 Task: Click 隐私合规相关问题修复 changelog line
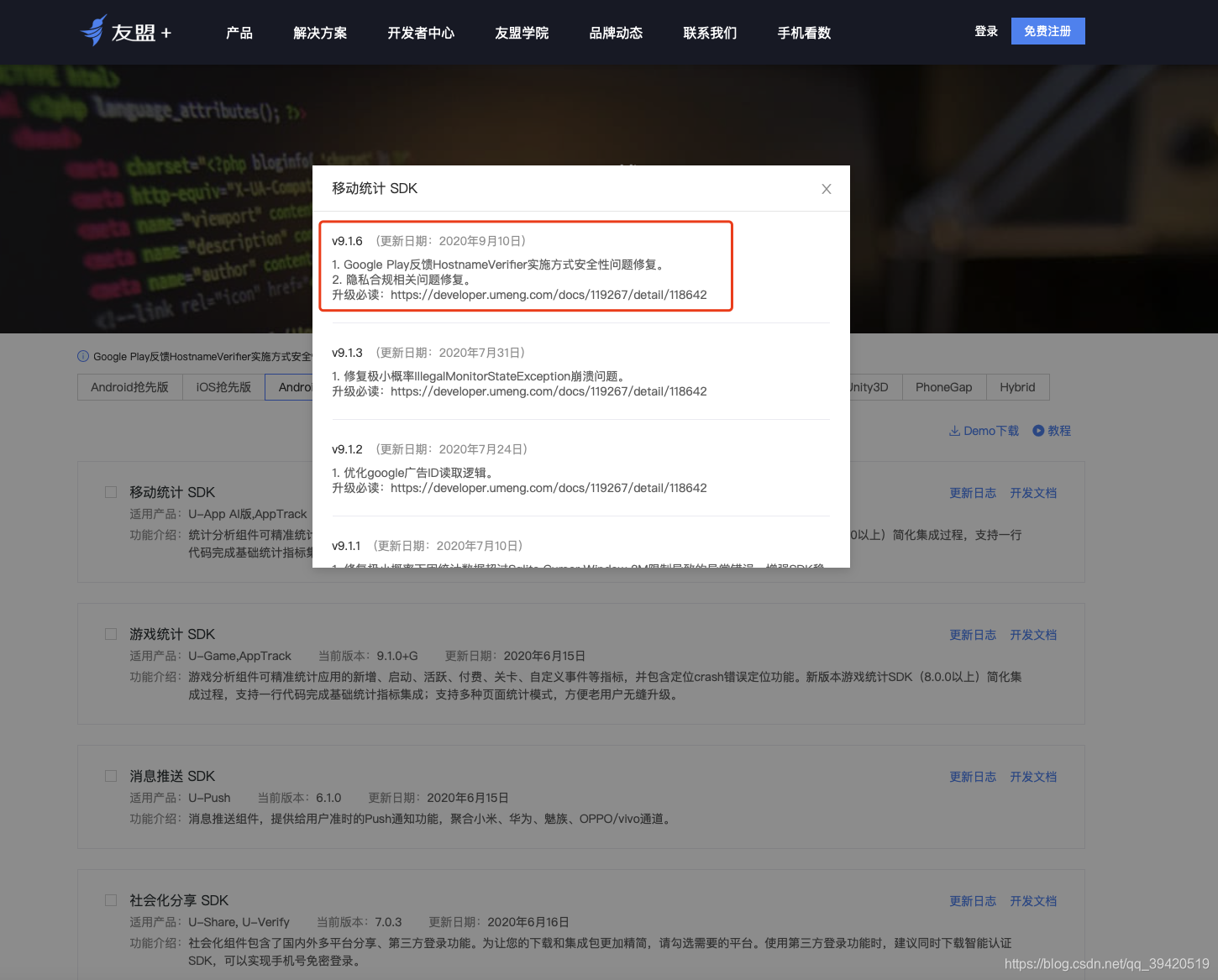click(x=402, y=280)
